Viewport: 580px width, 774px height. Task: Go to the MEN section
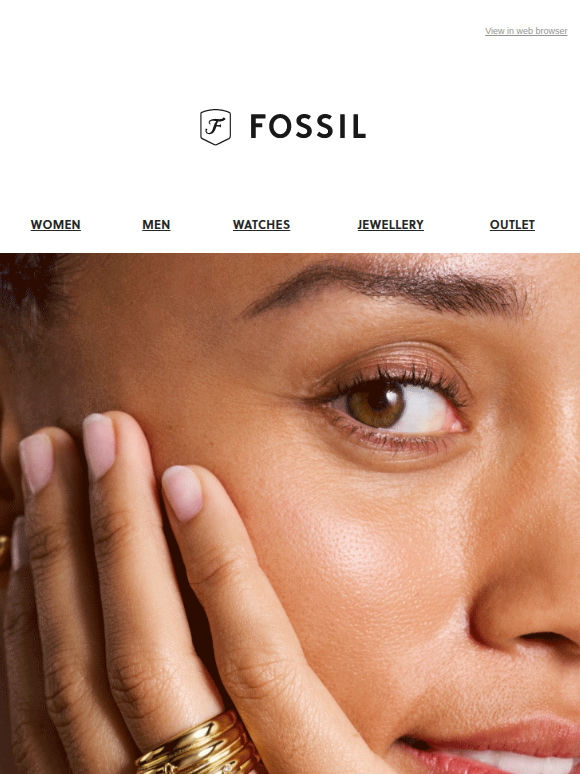point(156,225)
